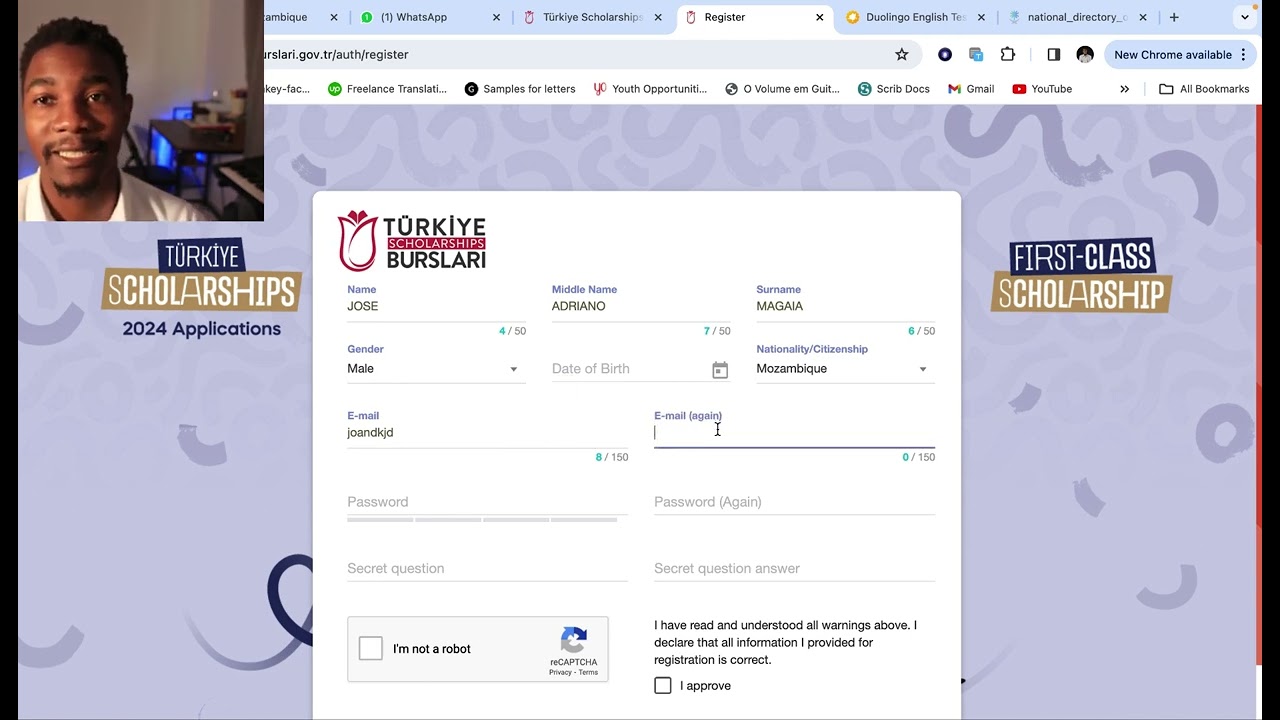Switch to the Türkiye Scholarships tab
Screen dimensions: 1280x720
click(x=592, y=17)
